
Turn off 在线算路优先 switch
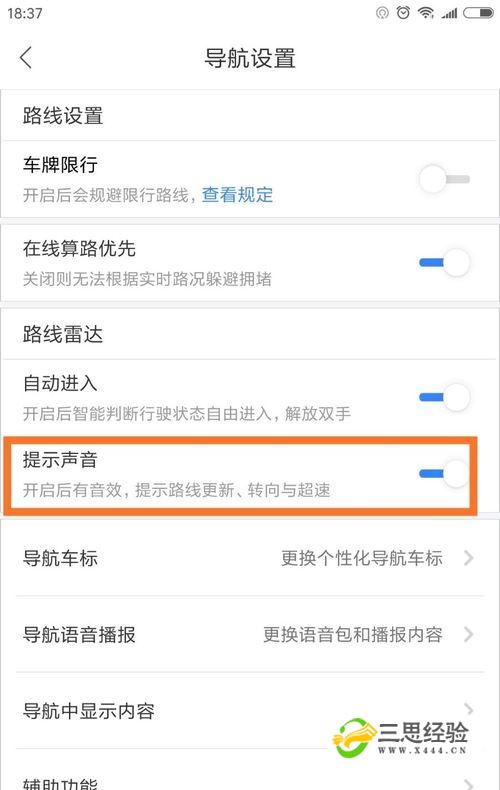(445, 262)
